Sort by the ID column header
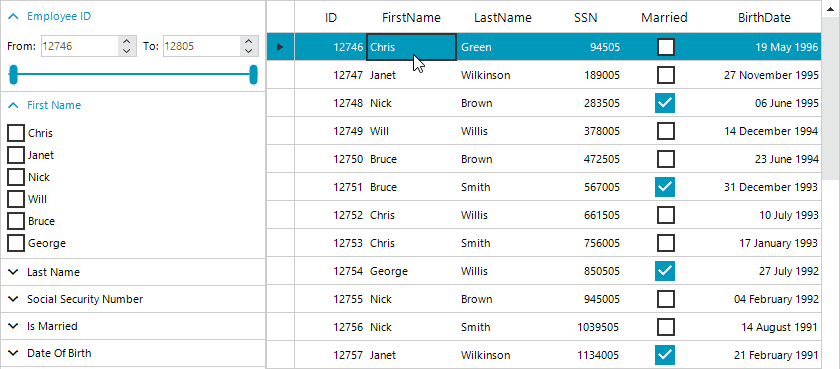The image size is (840, 369). [331, 18]
